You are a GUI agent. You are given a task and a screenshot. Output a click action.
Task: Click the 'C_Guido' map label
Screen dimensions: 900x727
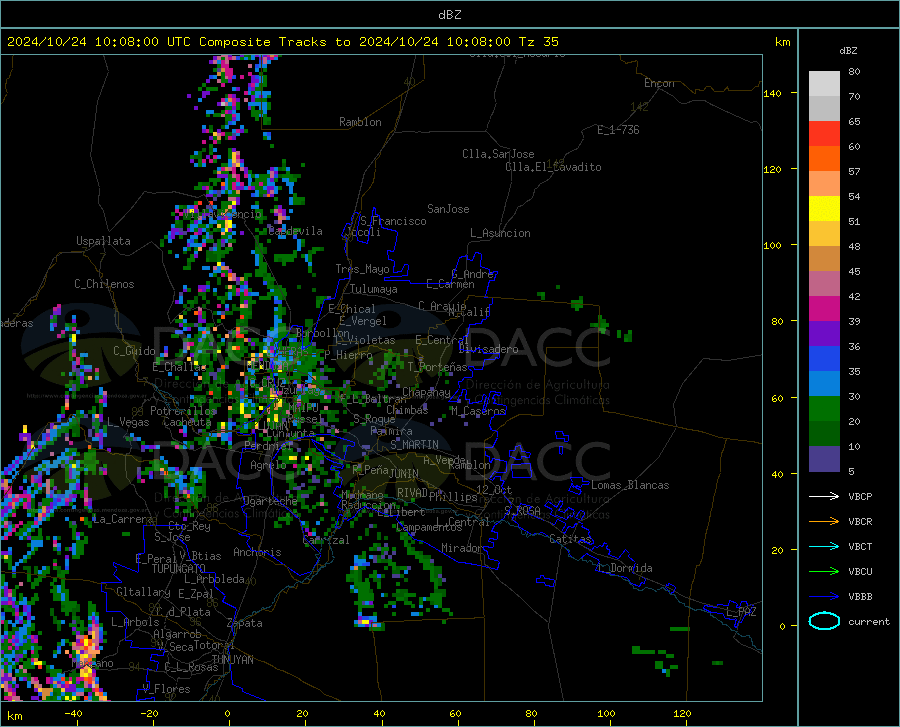pyautogui.click(x=134, y=351)
